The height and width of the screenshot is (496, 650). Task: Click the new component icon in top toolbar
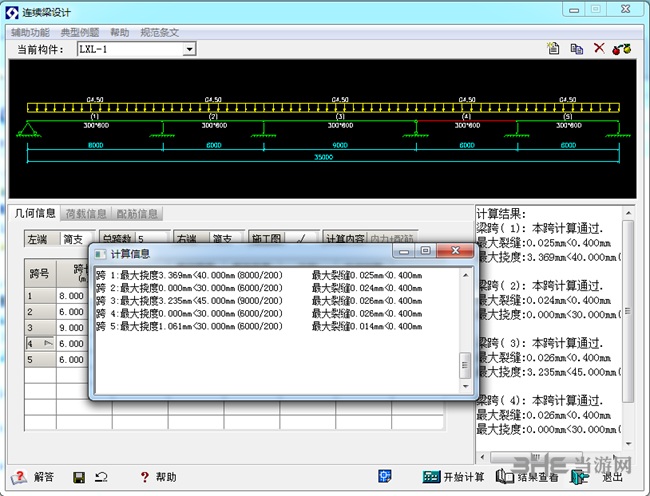(553, 48)
